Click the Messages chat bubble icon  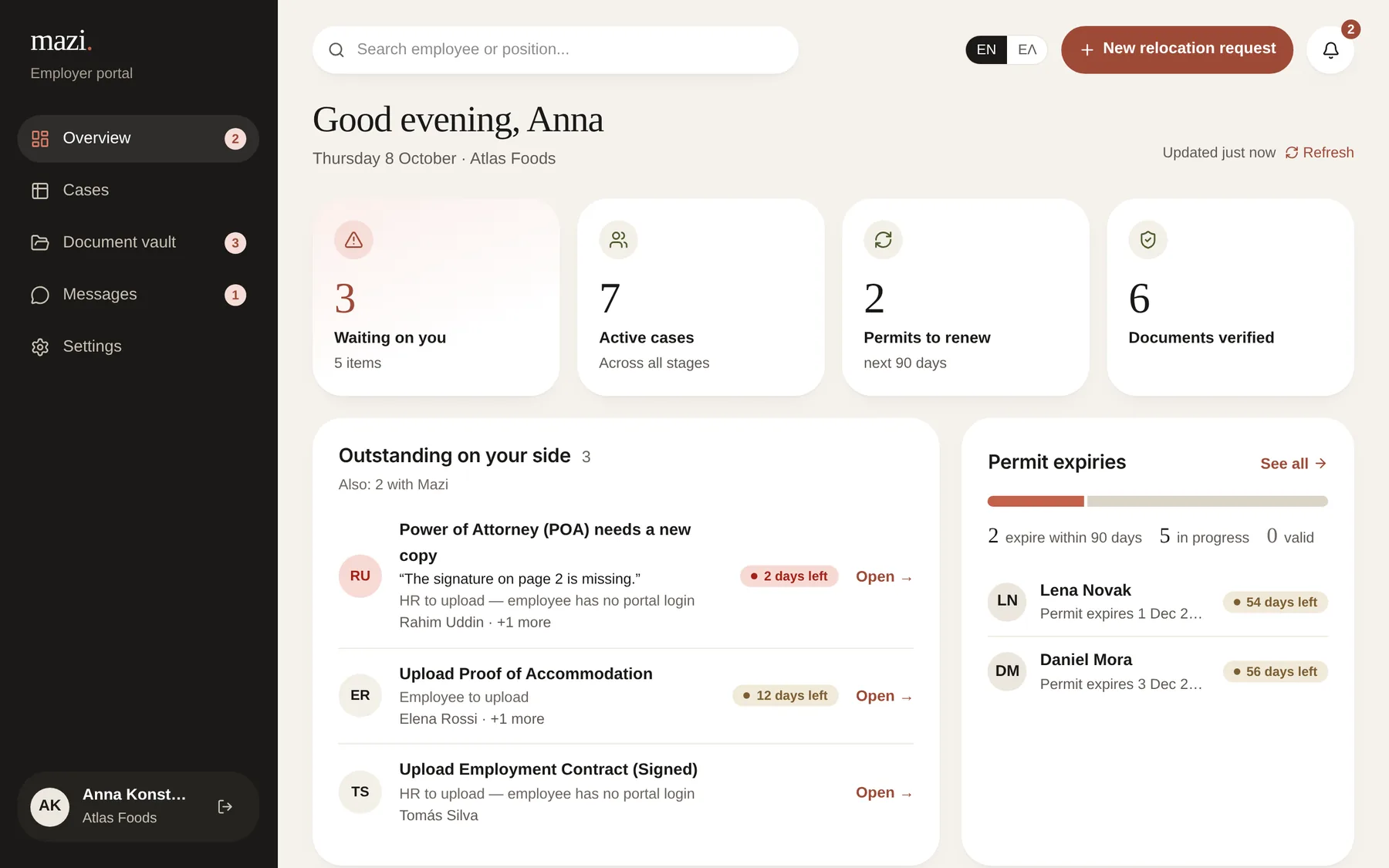click(40, 295)
